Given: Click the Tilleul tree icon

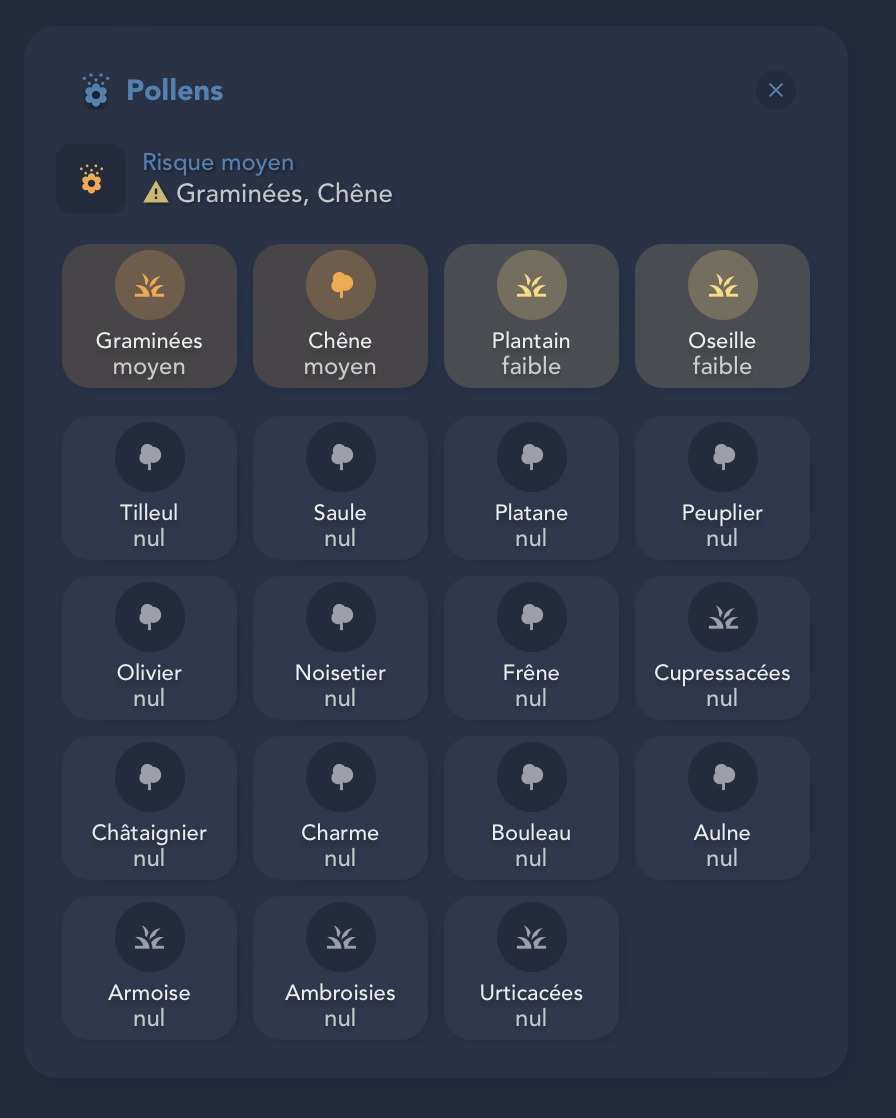Looking at the screenshot, I should pyautogui.click(x=150, y=457).
